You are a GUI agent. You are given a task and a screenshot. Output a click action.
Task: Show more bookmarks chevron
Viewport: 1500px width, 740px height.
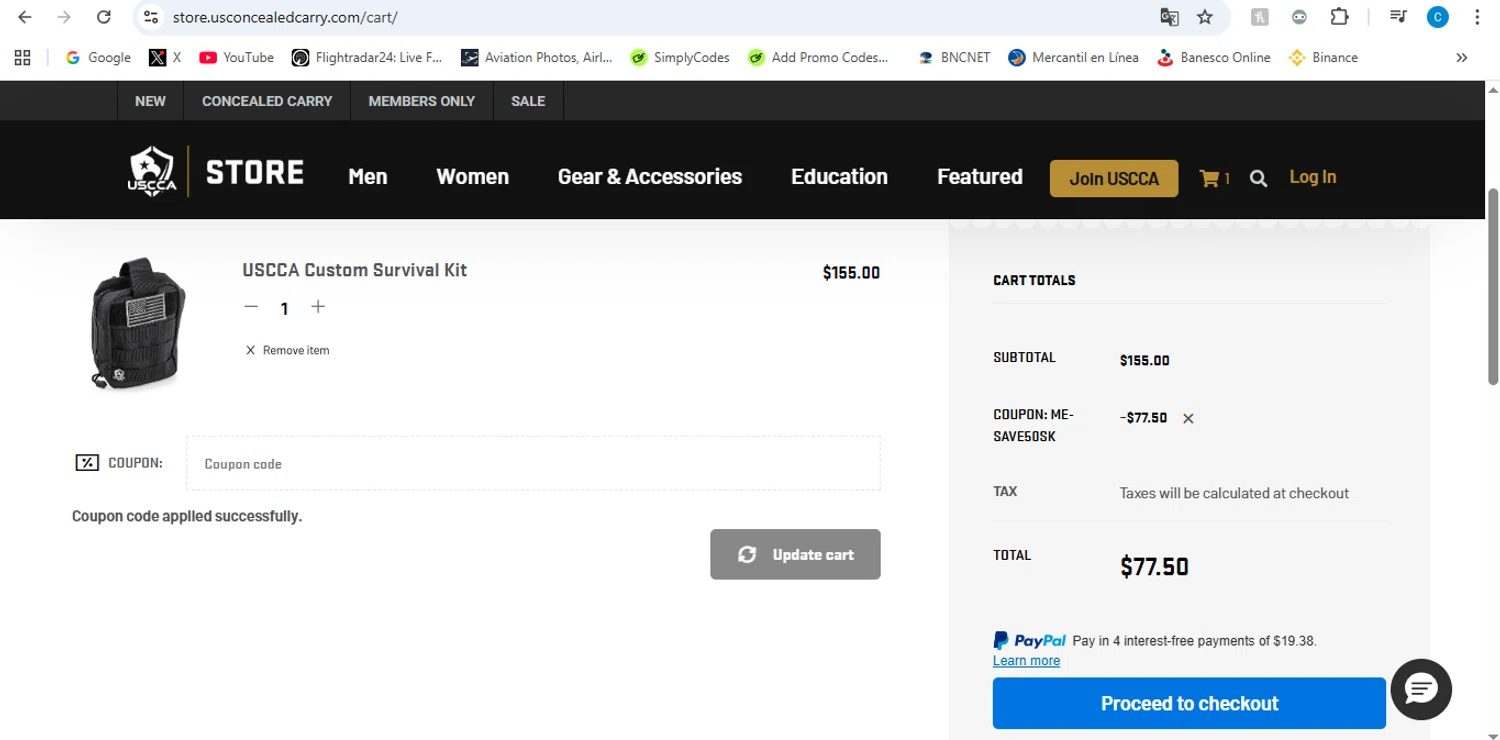(1462, 57)
